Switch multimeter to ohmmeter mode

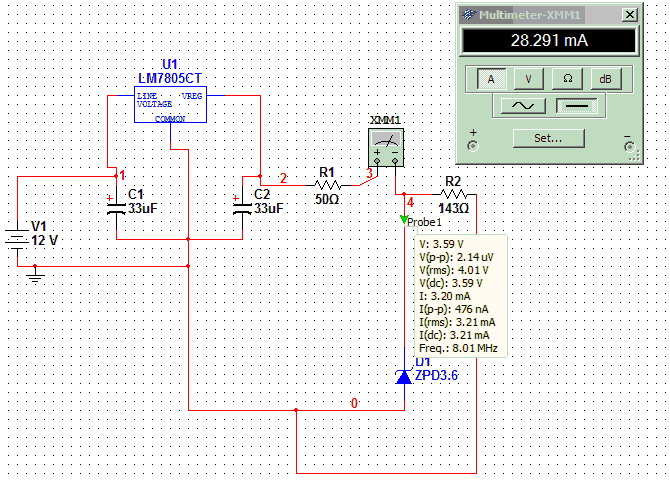pos(567,79)
